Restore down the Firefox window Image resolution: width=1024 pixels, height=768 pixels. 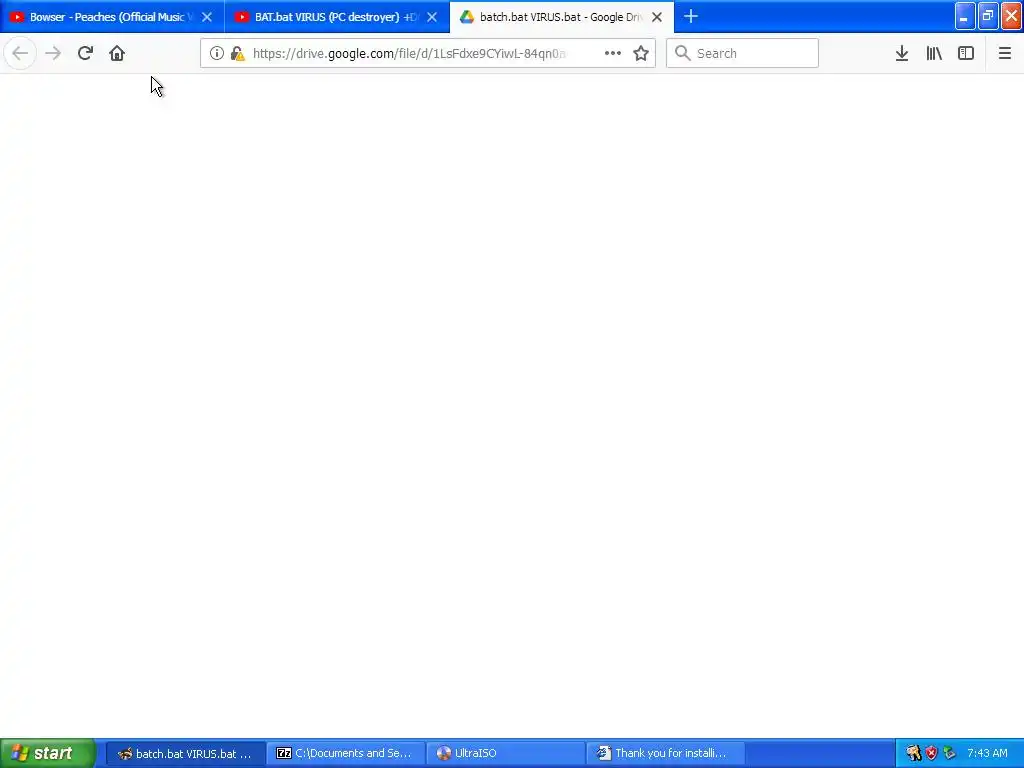point(988,16)
